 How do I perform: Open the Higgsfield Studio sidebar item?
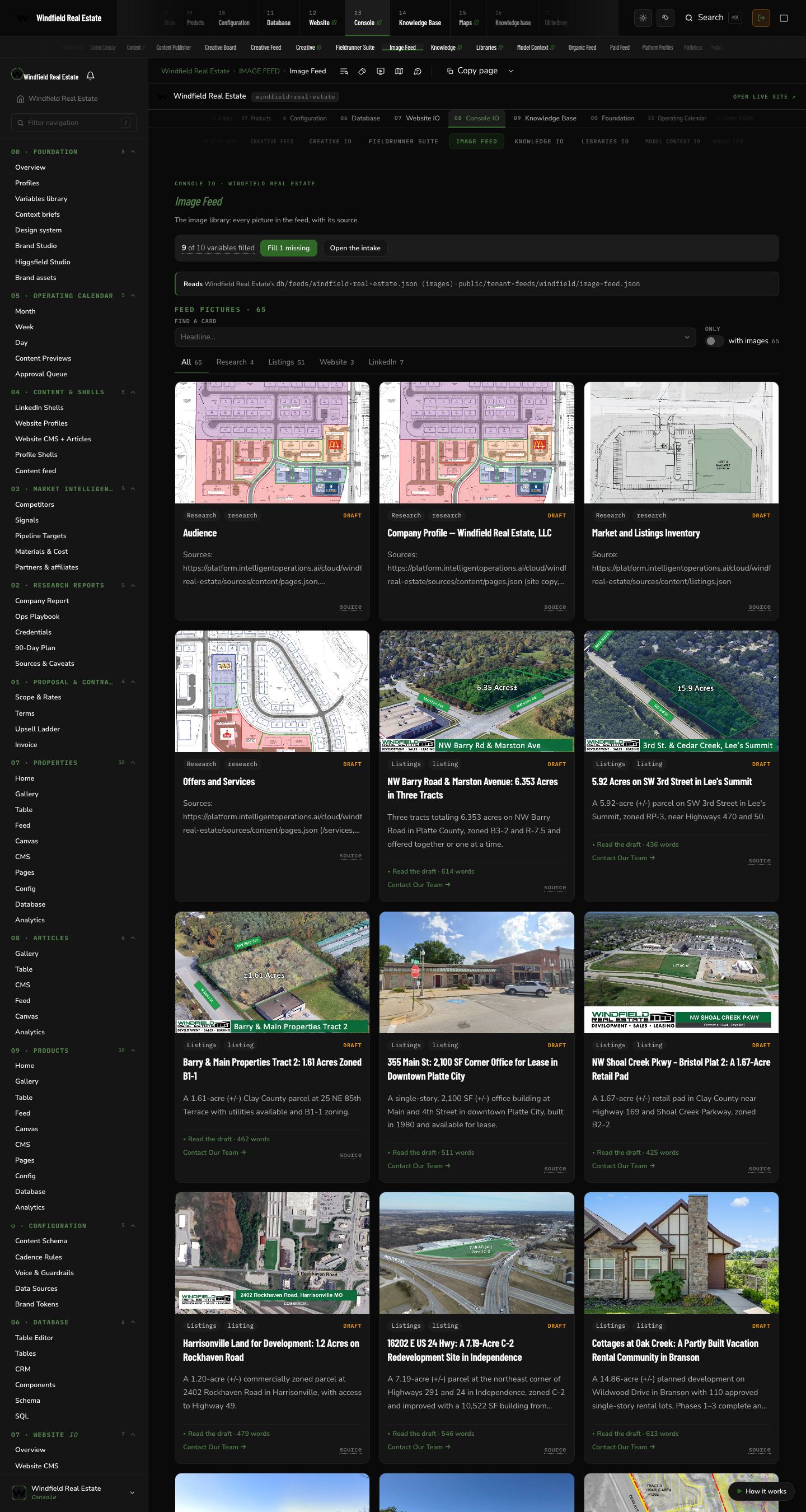click(43, 263)
